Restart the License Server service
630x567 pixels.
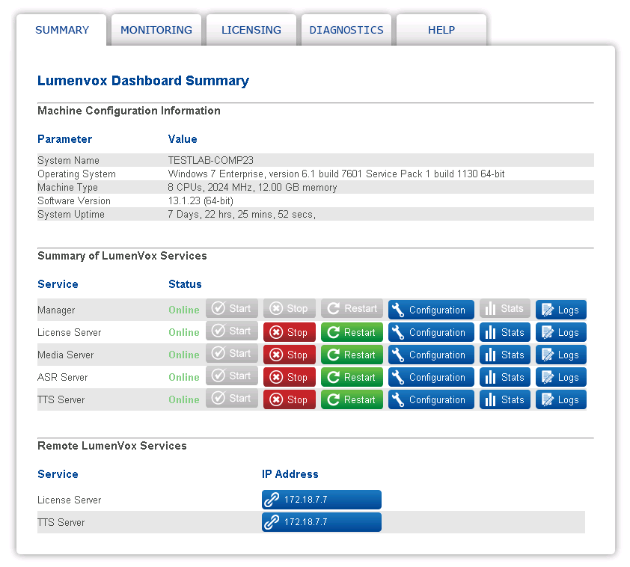[352, 332]
